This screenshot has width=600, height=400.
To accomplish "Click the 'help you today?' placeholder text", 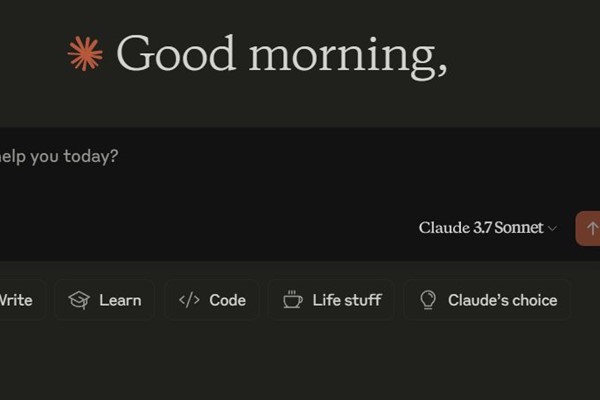I will (59, 157).
